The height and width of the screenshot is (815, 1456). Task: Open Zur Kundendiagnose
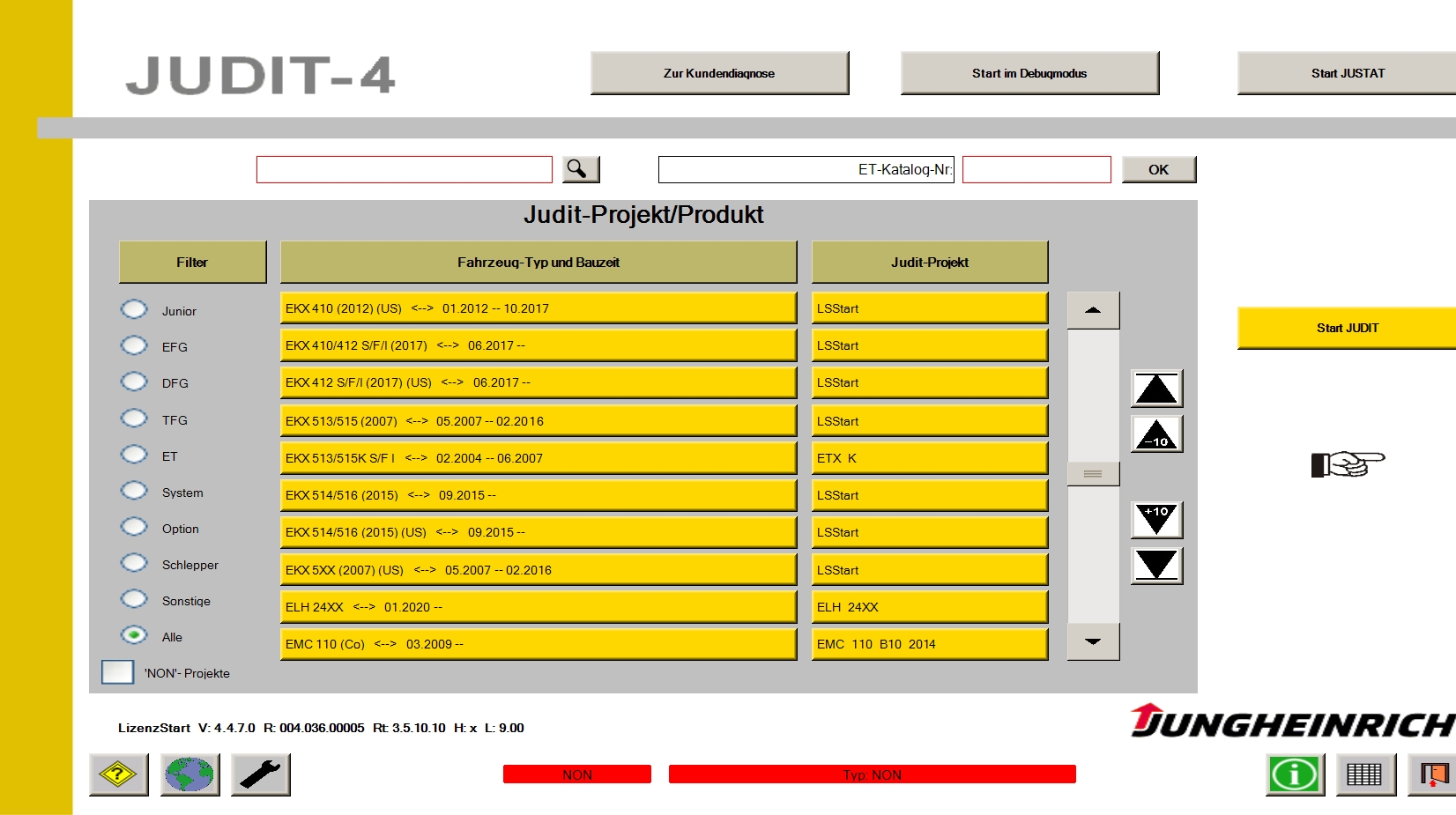[x=719, y=73]
